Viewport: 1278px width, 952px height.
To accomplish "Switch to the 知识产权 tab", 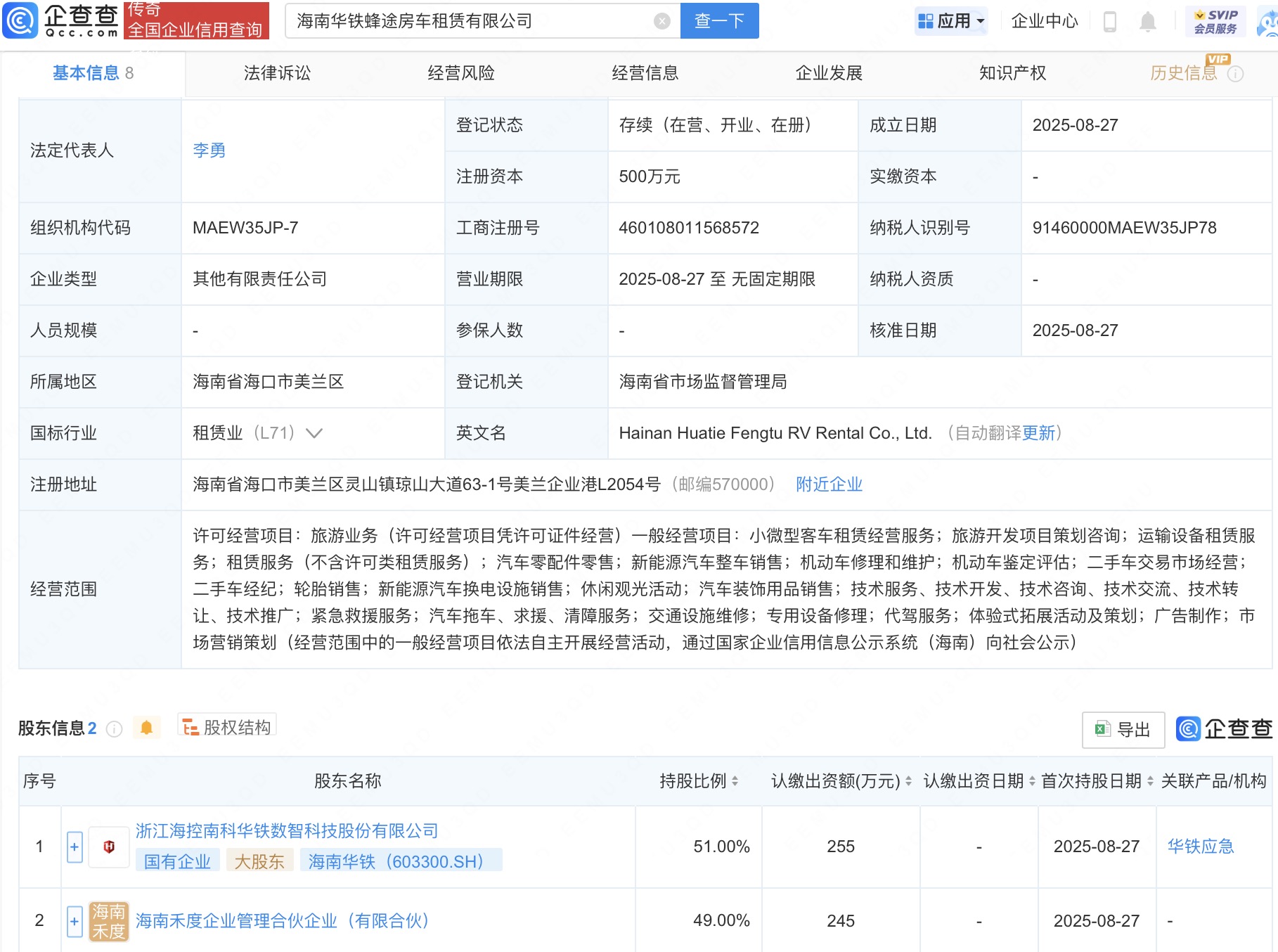I will (x=1013, y=73).
